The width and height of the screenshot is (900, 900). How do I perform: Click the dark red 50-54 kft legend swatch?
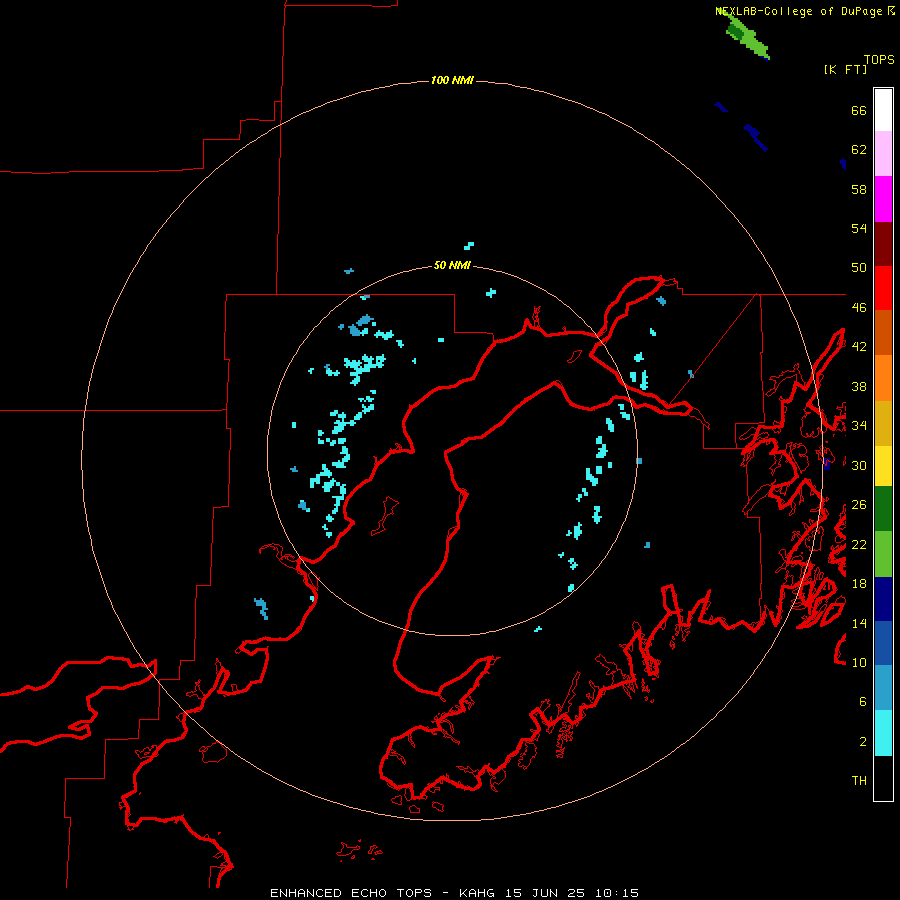point(883,244)
